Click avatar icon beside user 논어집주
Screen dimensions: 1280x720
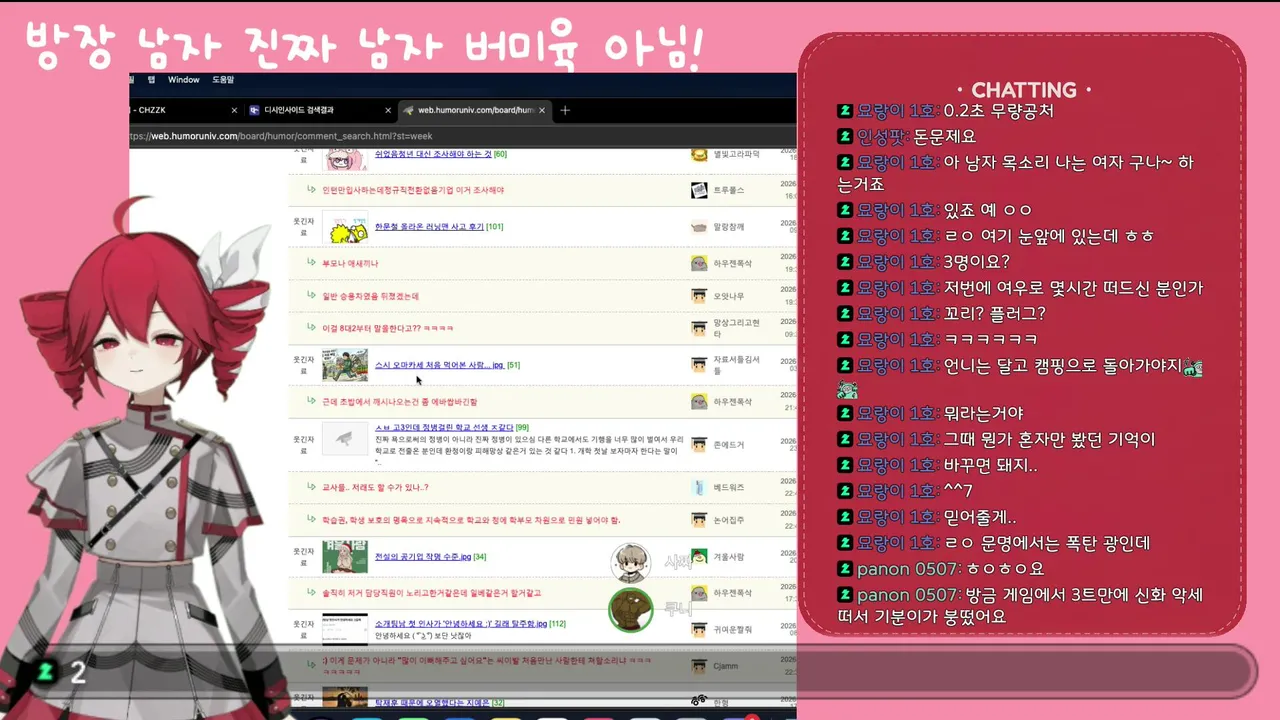pyautogui.click(x=700, y=520)
